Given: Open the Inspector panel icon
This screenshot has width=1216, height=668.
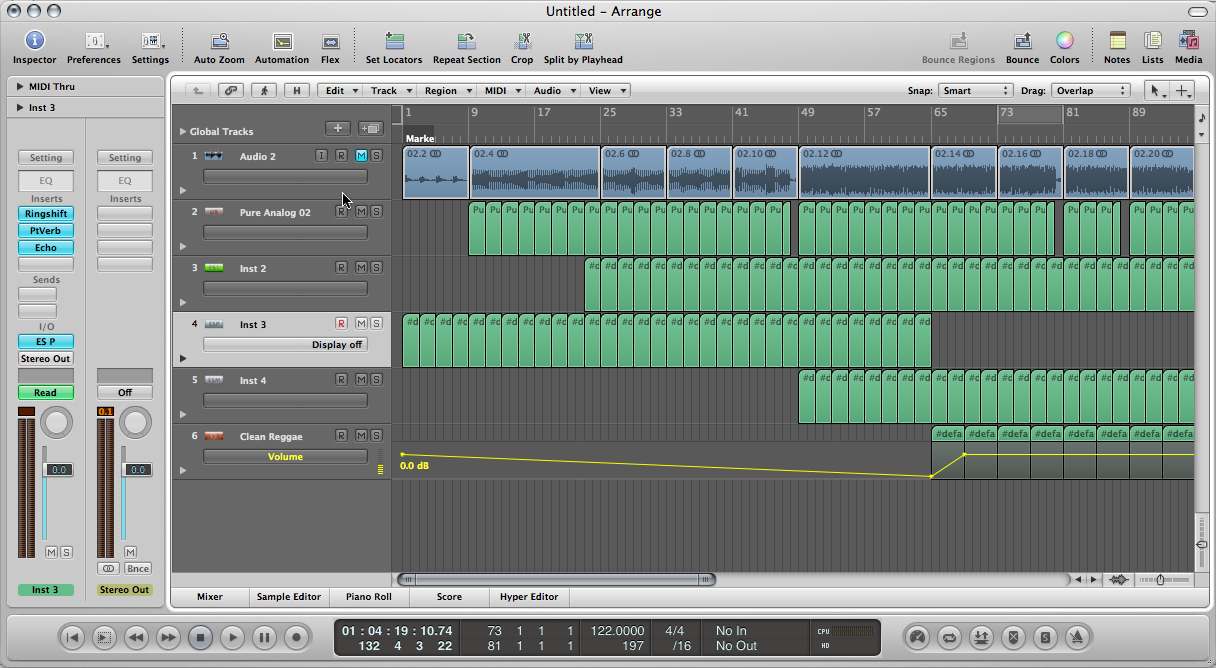Looking at the screenshot, I should coord(34,41).
